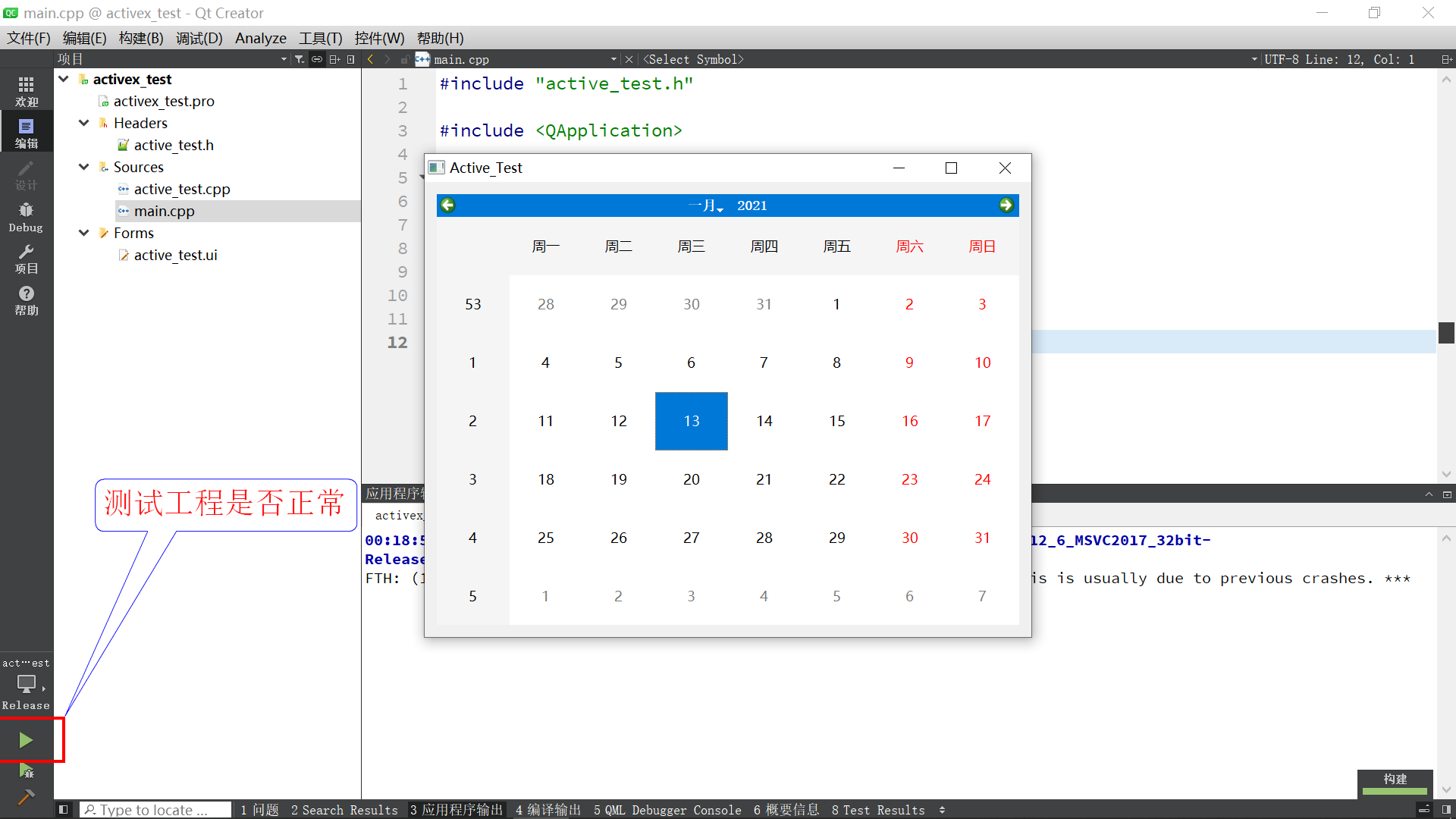Toggle the left sidebar visibility button
The height and width of the screenshot is (819, 1456).
click(64, 810)
